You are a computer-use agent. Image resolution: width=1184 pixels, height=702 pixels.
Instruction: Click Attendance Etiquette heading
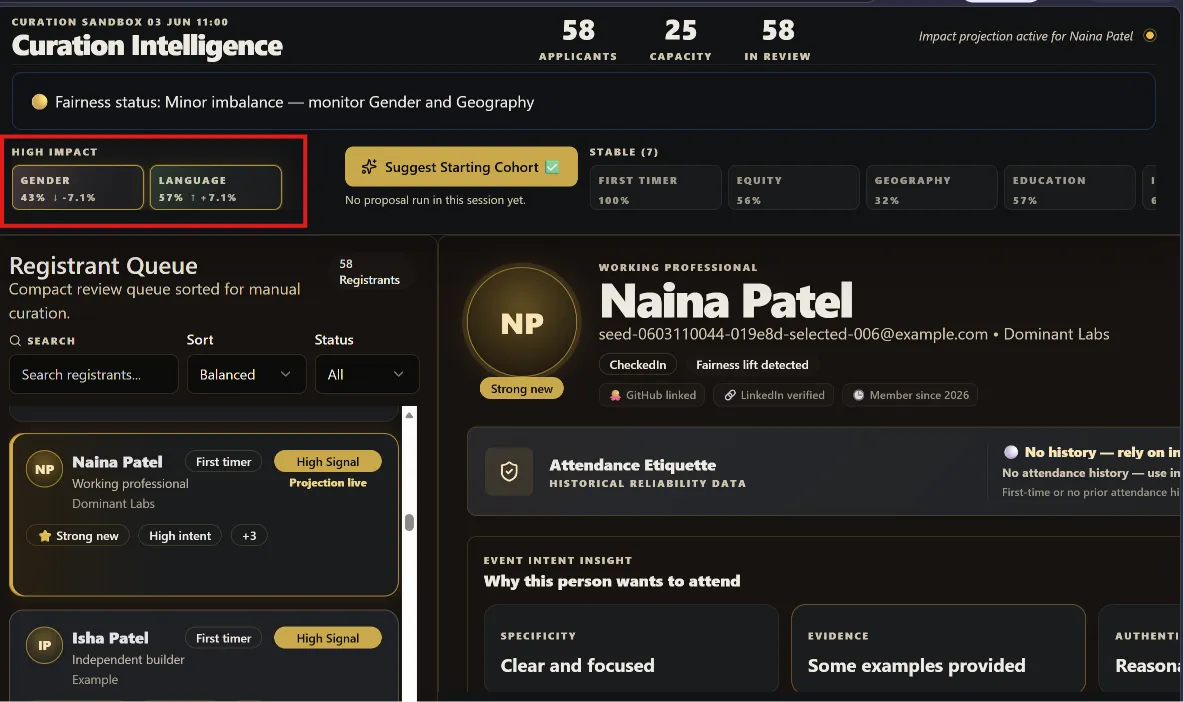click(633, 465)
